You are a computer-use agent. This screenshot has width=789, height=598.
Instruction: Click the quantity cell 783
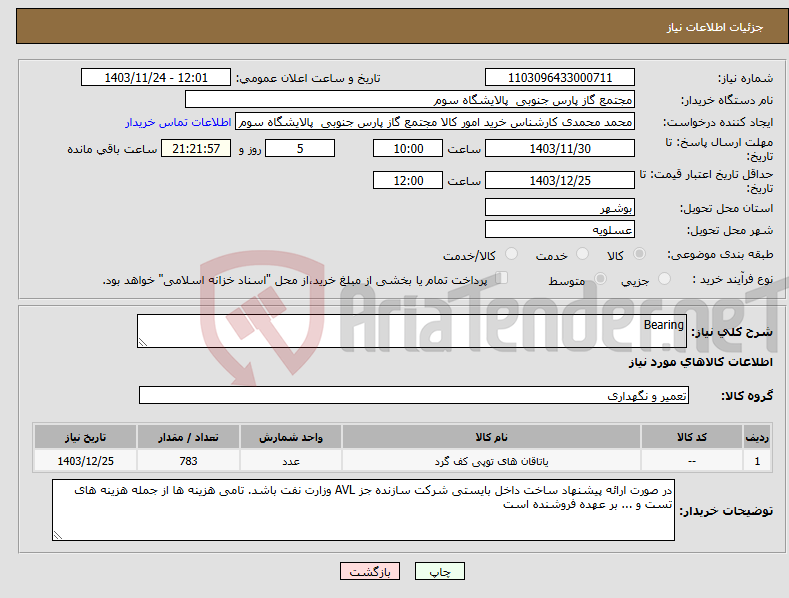(188, 461)
